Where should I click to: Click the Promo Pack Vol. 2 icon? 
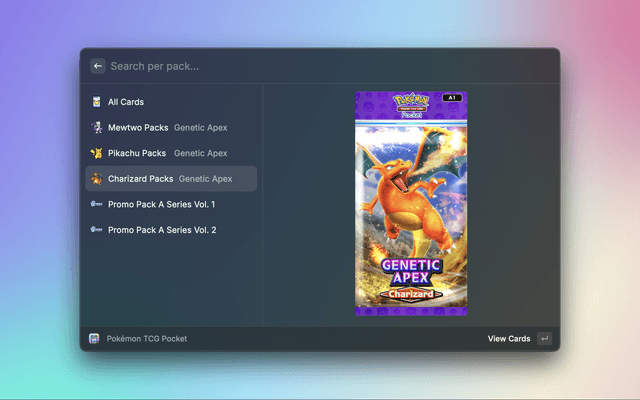[x=96, y=230]
